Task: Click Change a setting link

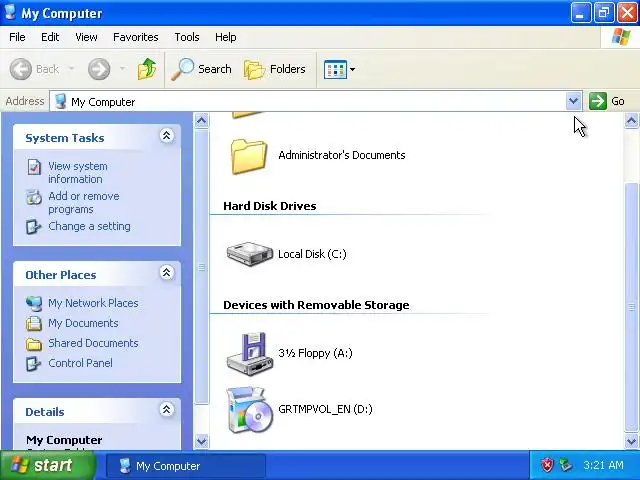Action: click(x=89, y=226)
